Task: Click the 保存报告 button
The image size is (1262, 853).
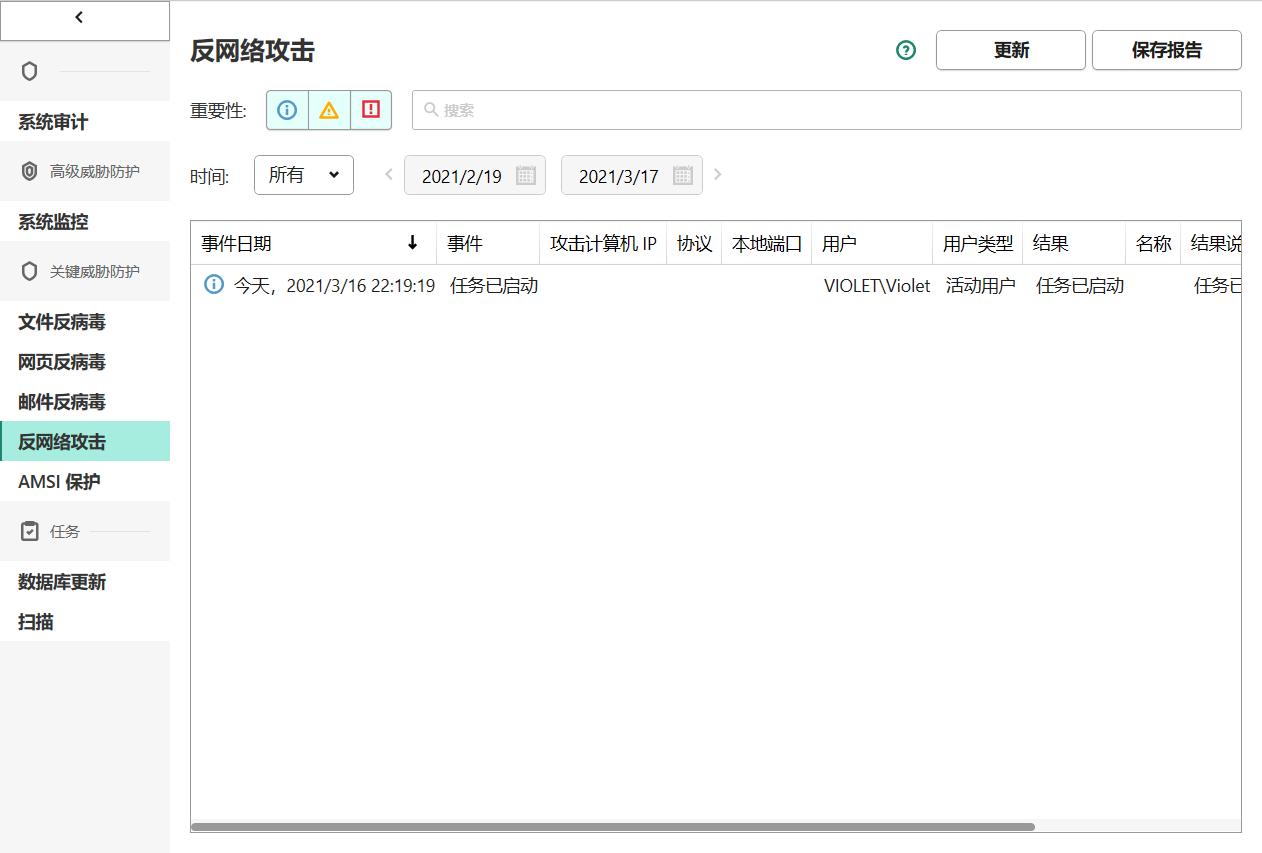Action: [x=1167, y=49]
